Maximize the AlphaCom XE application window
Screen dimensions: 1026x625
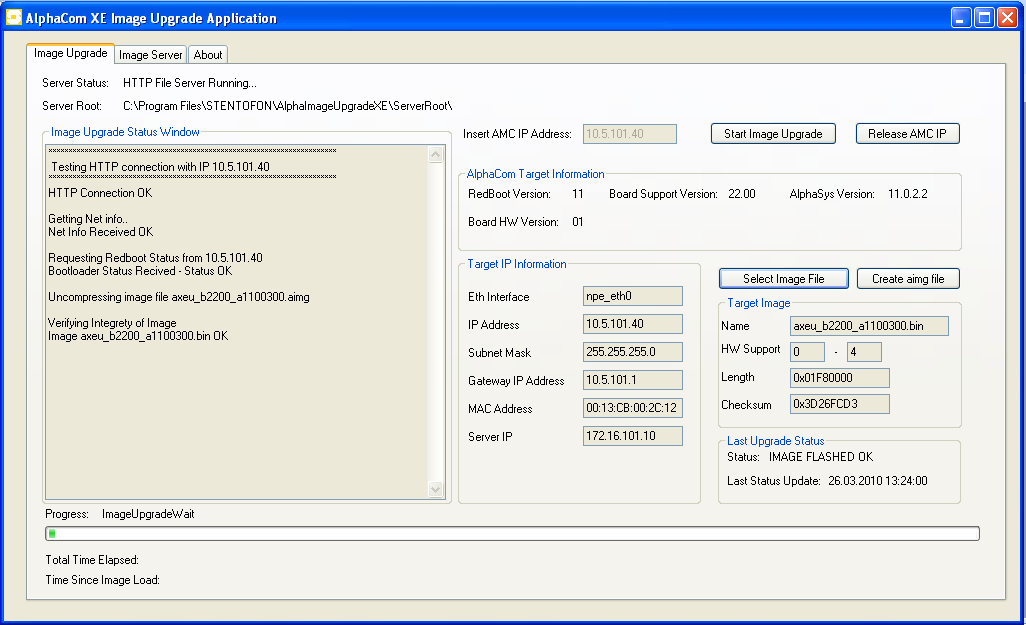[x=984, y=18]
